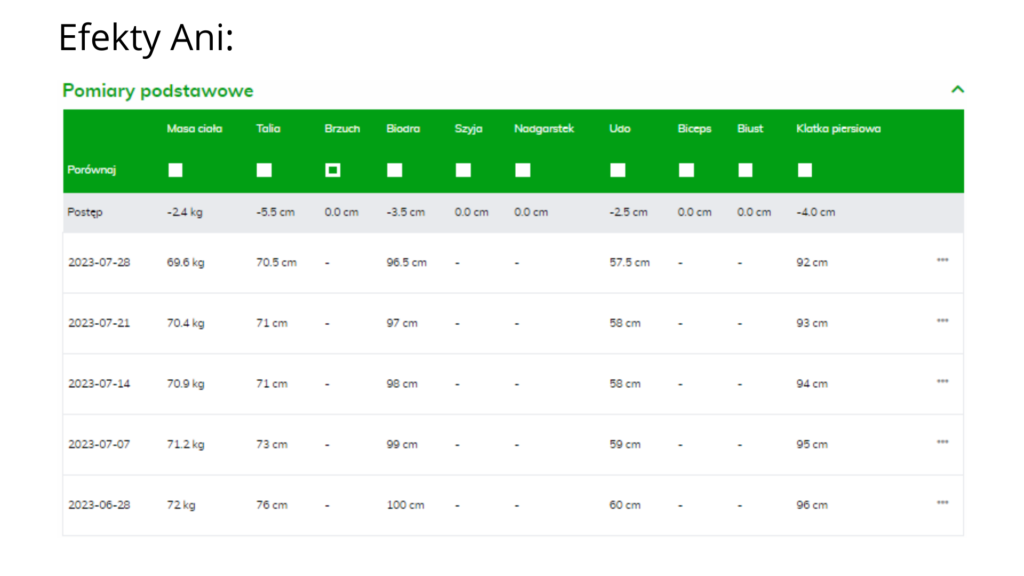This screenshot has width=1024, height=576.
Task: Tick the Biodra compare checkbox
Action: pos(395,170)
